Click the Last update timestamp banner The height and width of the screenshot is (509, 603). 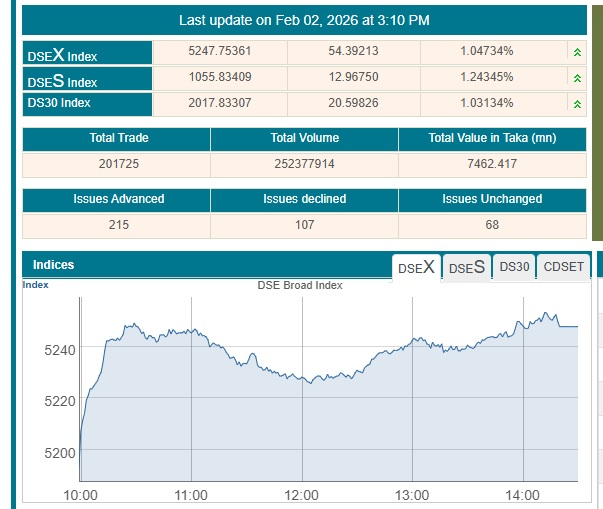(304, 20)
